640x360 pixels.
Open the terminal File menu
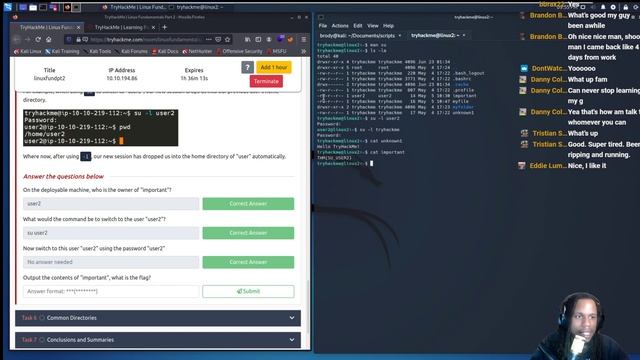tap(323, 26)
